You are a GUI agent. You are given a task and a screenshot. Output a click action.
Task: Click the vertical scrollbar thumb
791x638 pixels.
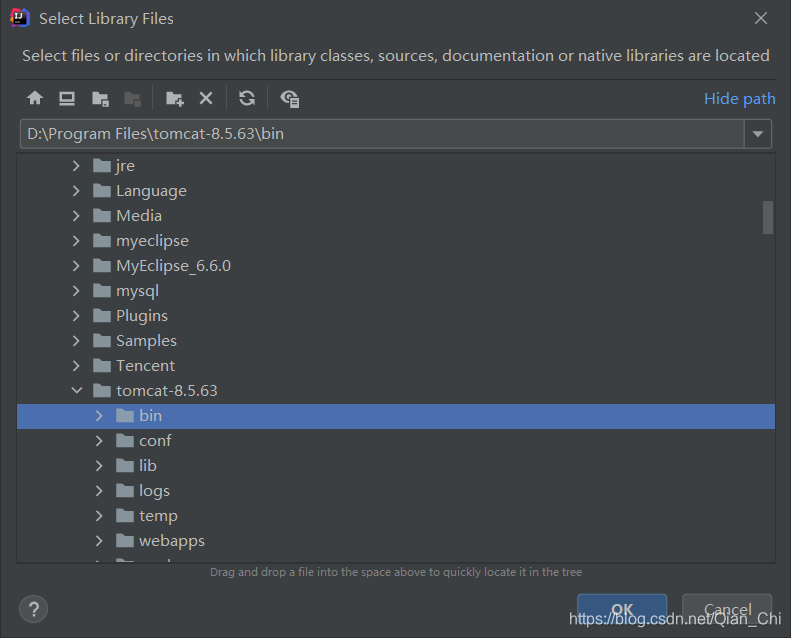tap(768, 217)
